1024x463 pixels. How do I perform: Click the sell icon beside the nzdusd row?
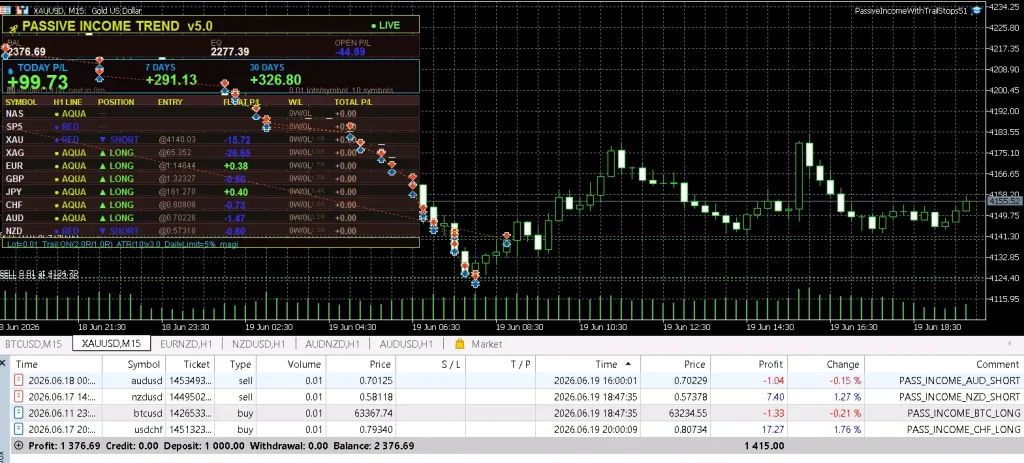18,396
